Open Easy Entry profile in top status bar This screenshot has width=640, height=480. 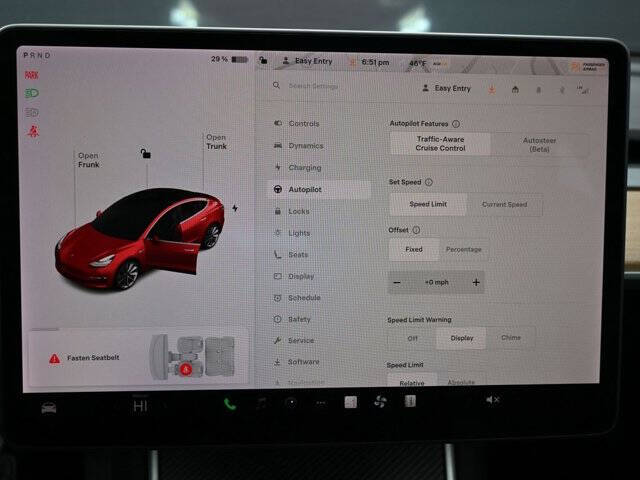(307, 61)
